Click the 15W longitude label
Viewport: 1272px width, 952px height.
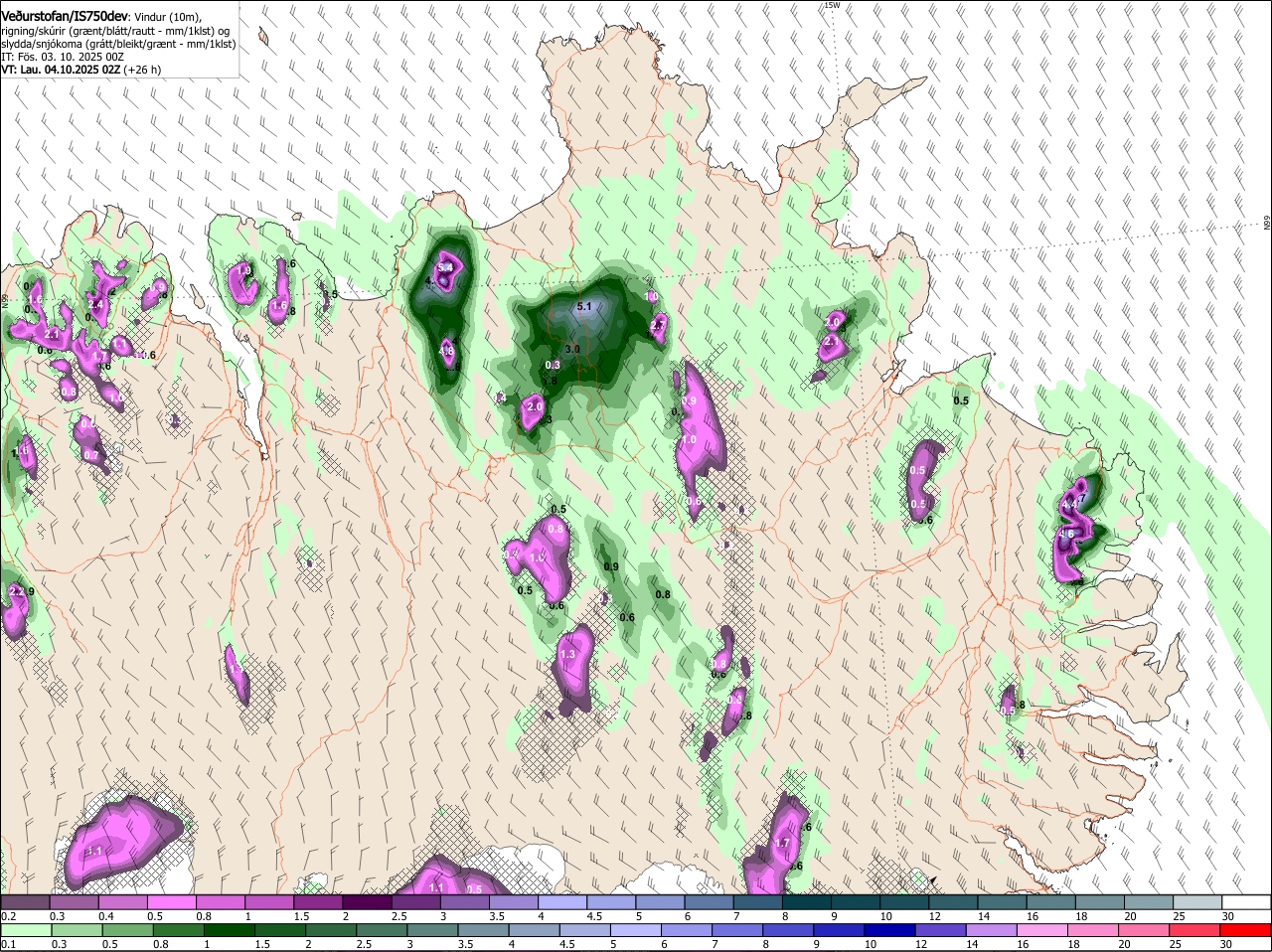click(832, 5)
